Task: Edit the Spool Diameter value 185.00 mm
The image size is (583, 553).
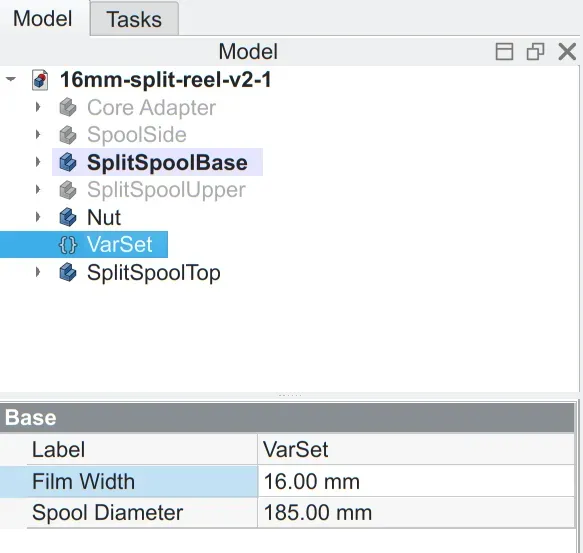Action: (x=416, y=512)
